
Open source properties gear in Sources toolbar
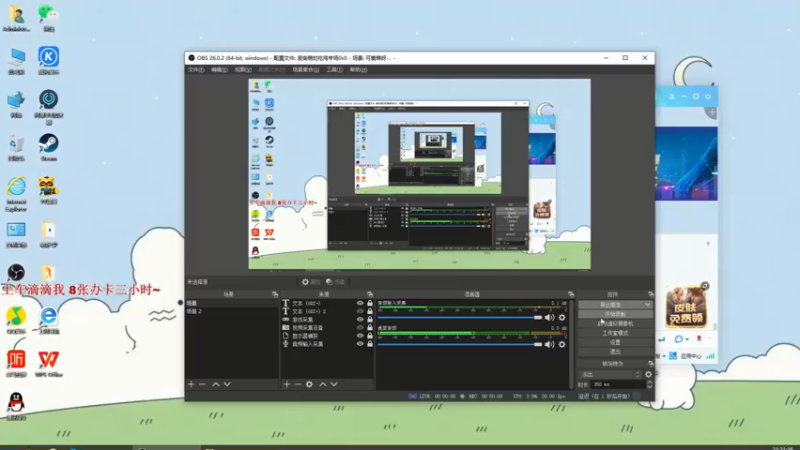click(309, 384)
